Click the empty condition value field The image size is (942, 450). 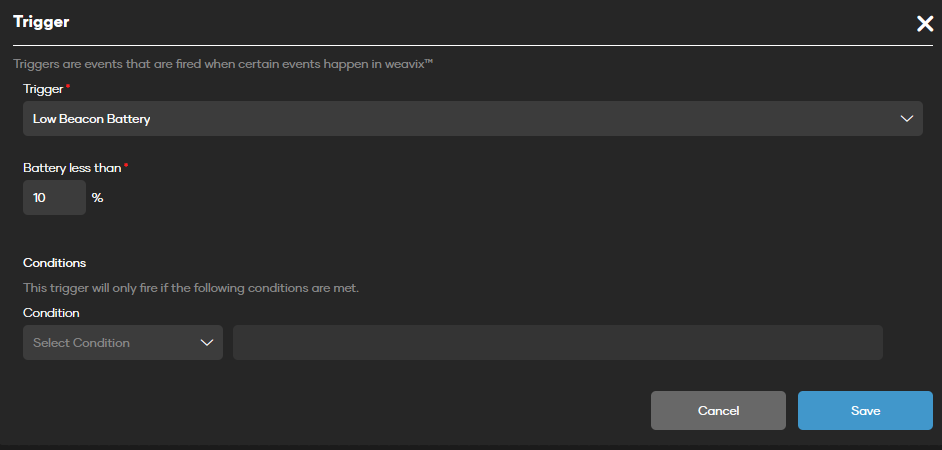pos(558,342)
